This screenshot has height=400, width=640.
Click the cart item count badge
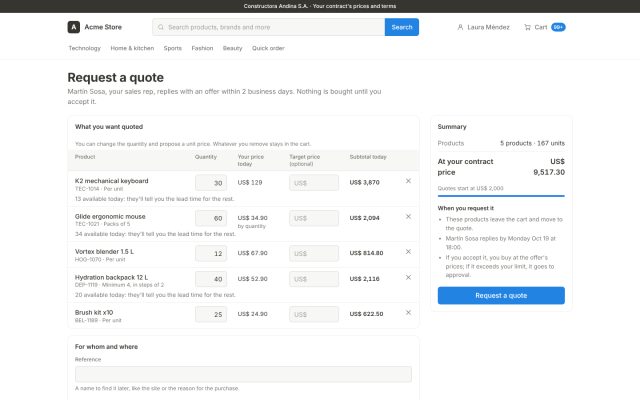[x=558, y=27]
